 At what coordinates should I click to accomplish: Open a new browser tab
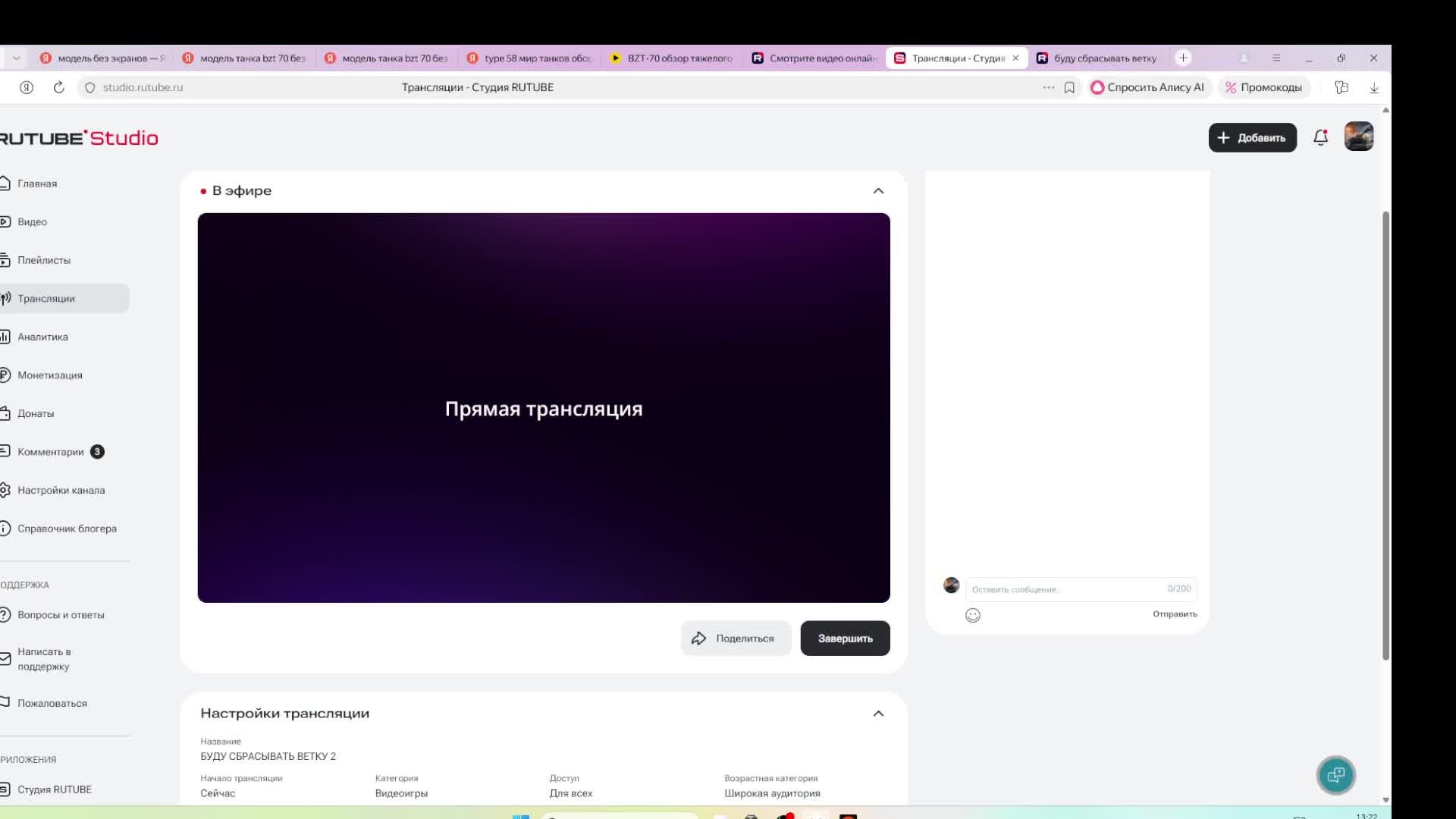(x=1182, y=58)
